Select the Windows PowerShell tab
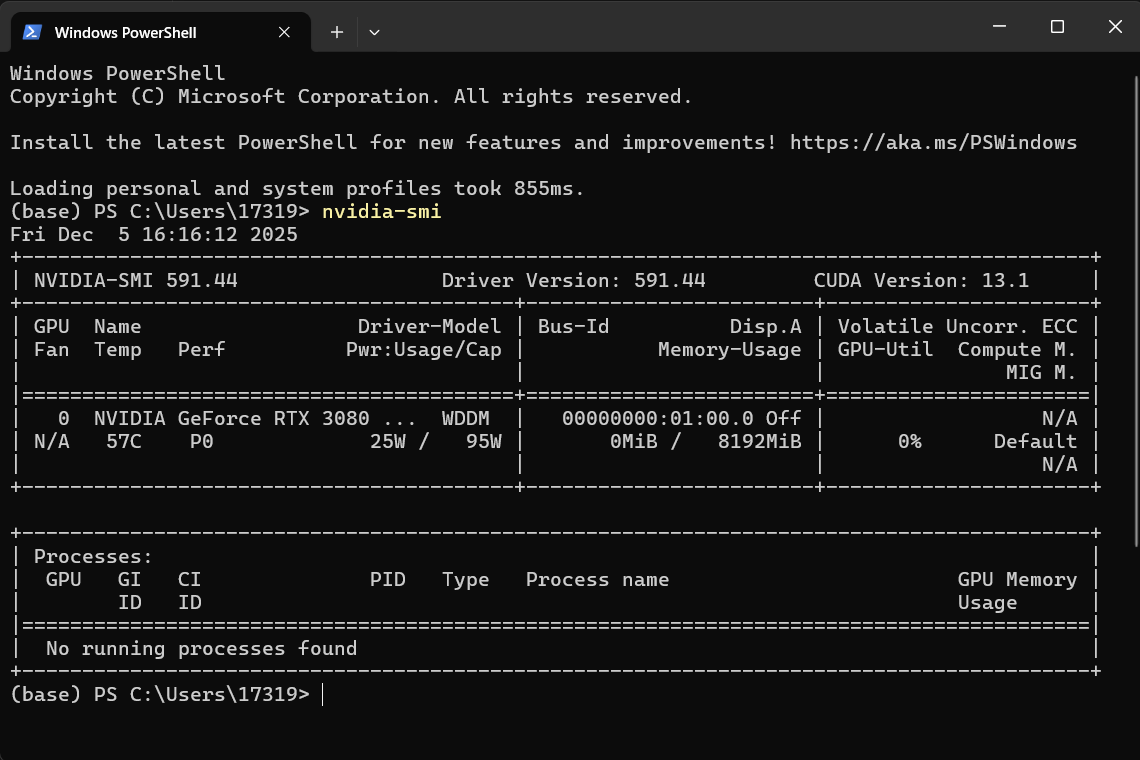Viewport: 1140px width, 760px height. (x=161, y=32)
